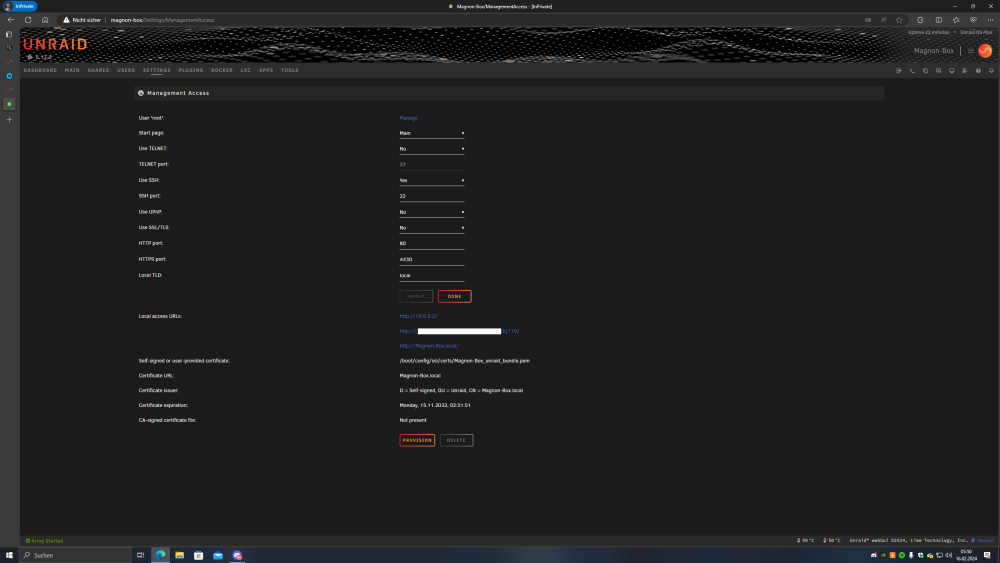Click the Array Started status text

45,541
